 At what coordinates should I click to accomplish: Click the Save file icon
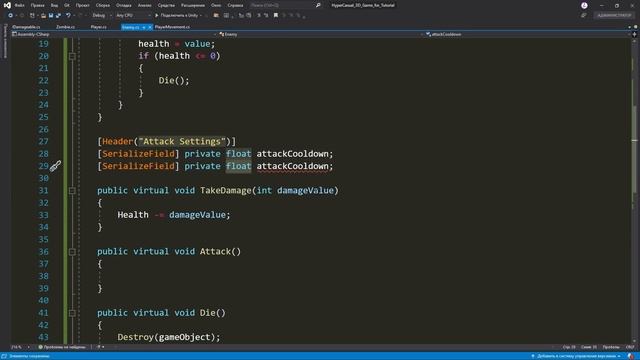tap(51, 16)
